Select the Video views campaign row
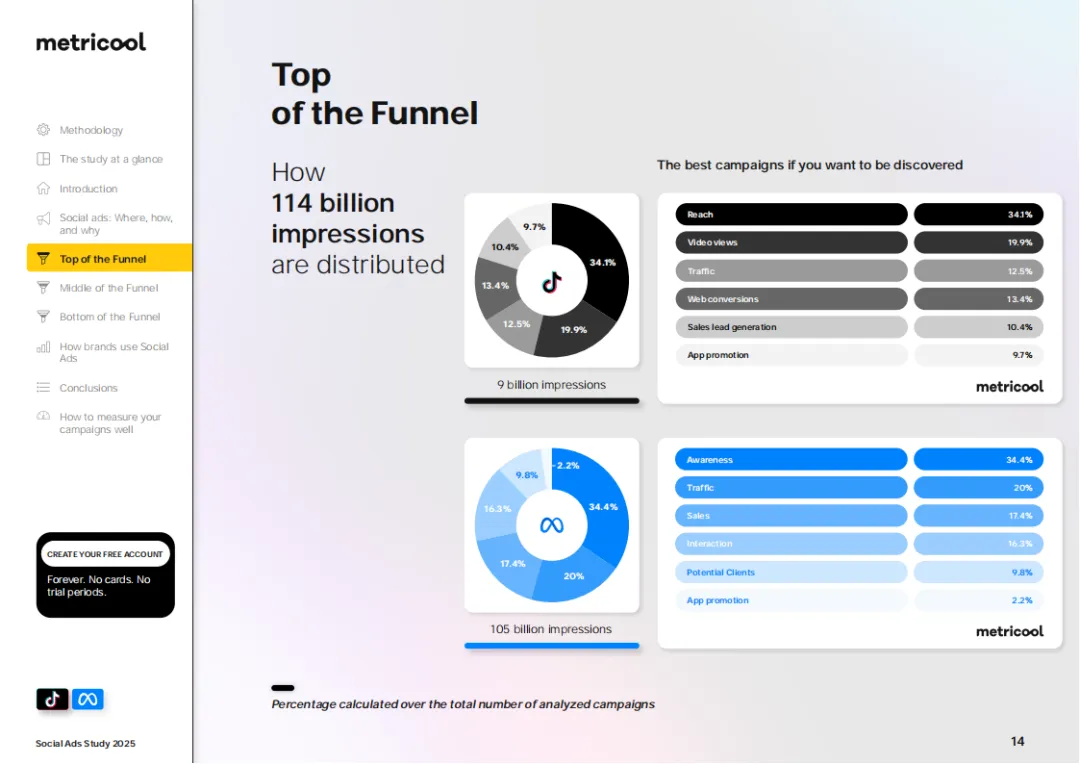The image size is (1080, 764). tap(791, 242)
